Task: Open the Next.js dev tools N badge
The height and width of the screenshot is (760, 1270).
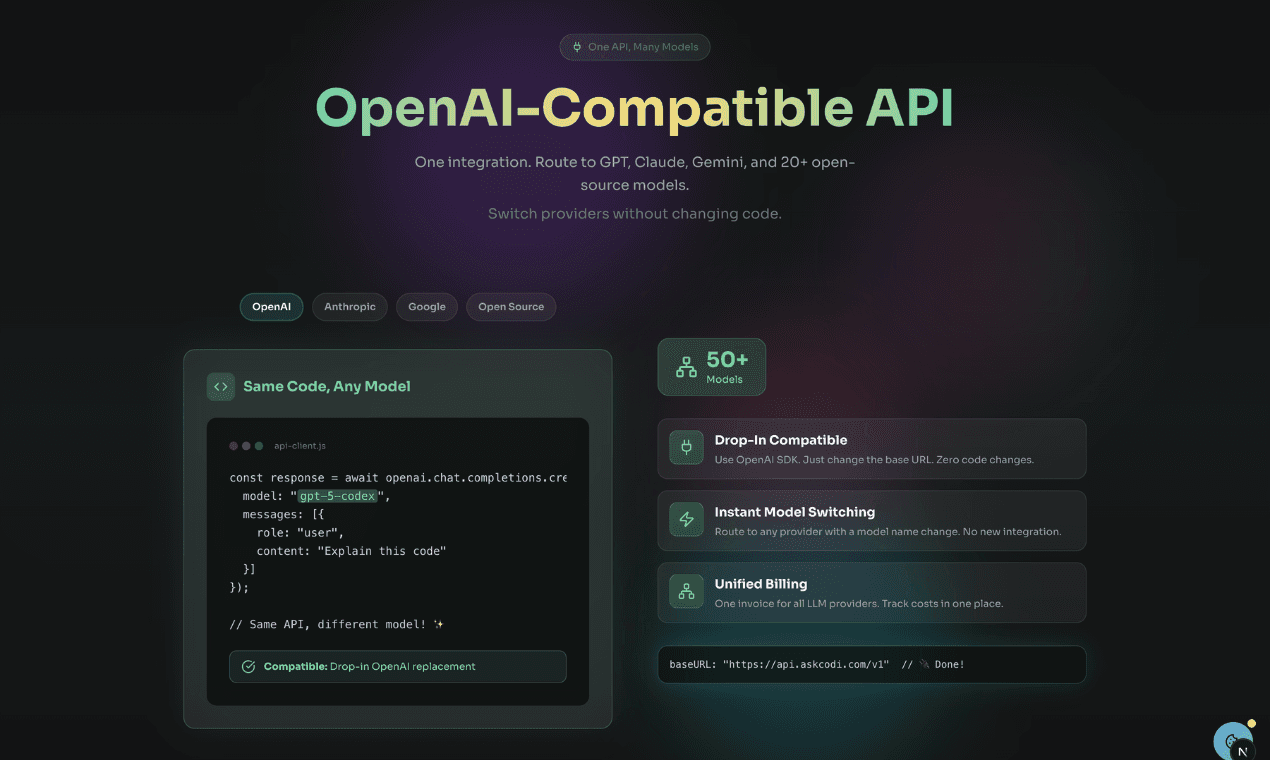Action: pyautogui.click(x=1242, y=751)
